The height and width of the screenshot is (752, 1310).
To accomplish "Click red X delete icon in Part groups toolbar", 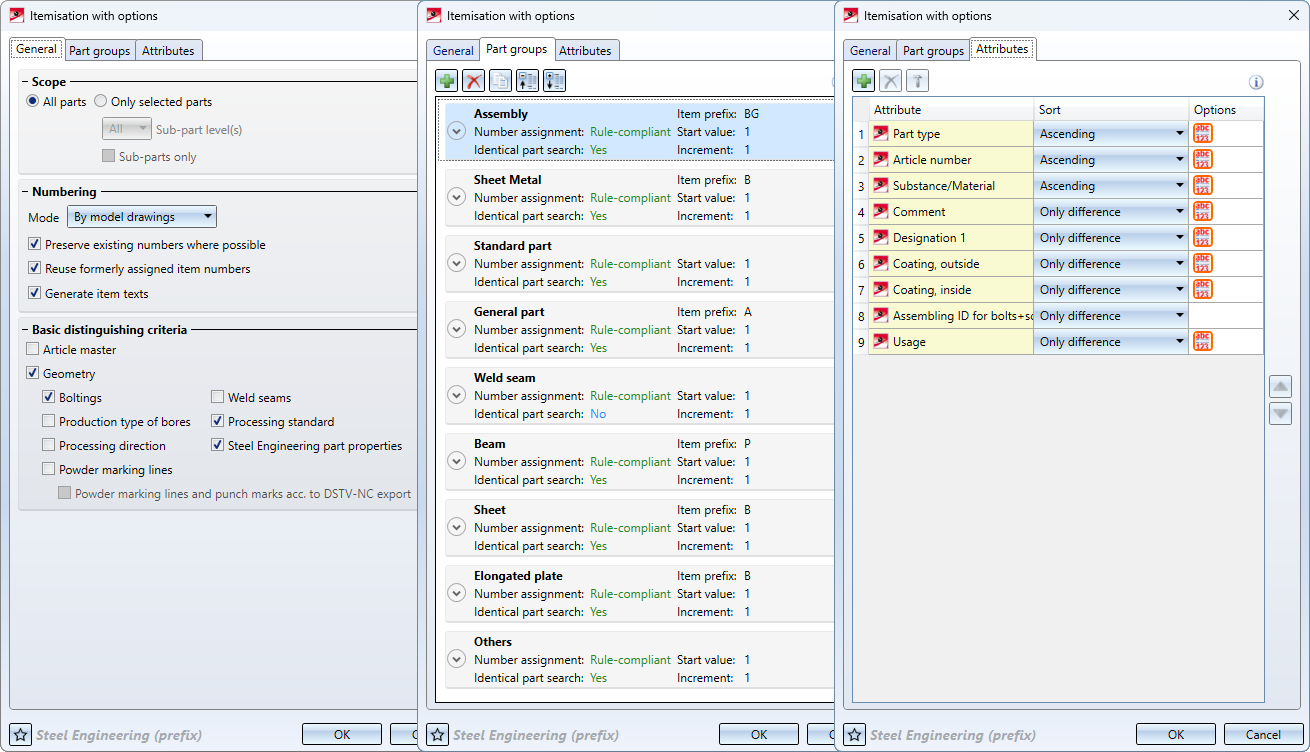I will pyautogui.click(x=473, y=81).
